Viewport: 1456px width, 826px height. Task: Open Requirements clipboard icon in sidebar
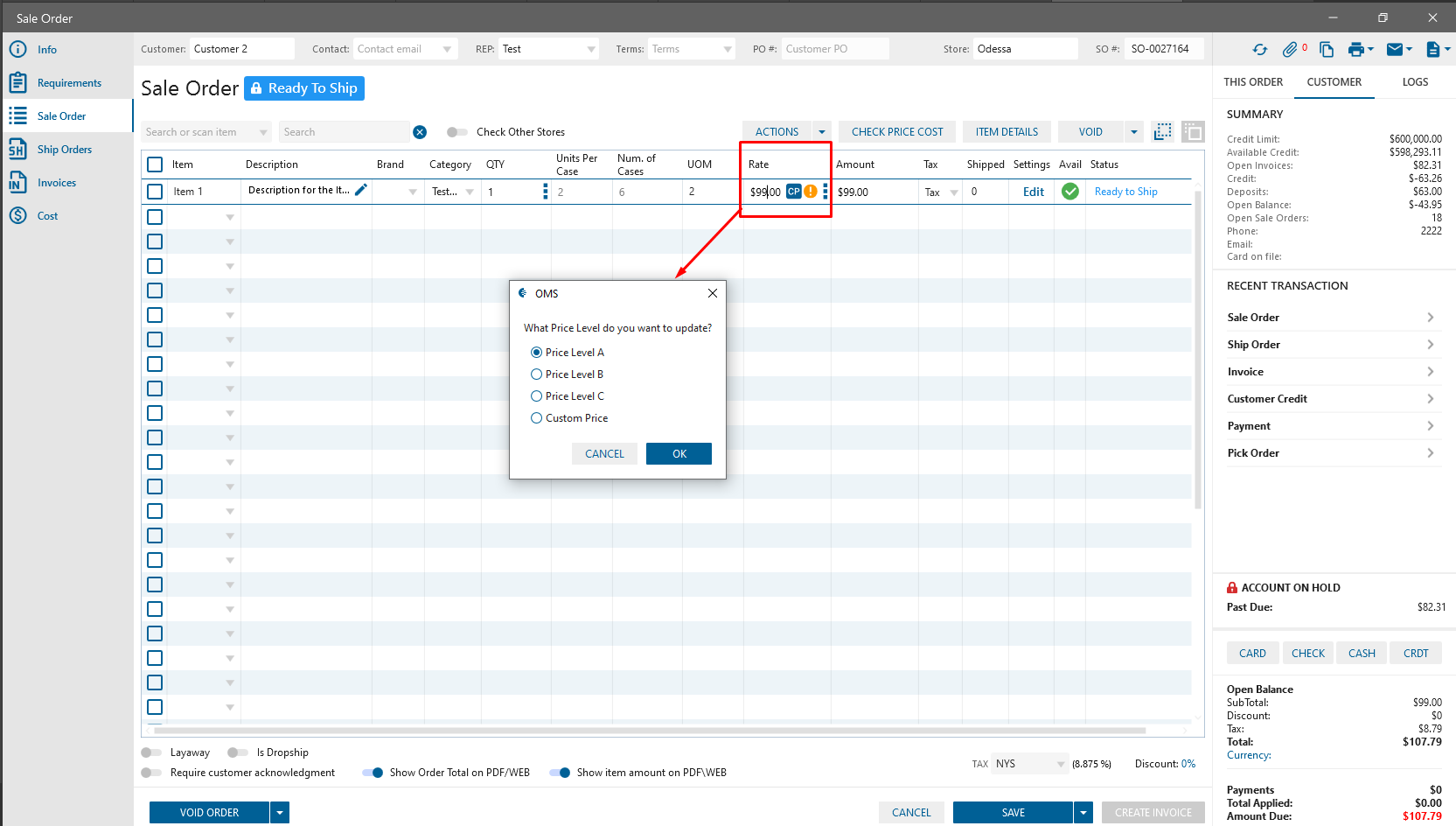(x=17, y=82)
